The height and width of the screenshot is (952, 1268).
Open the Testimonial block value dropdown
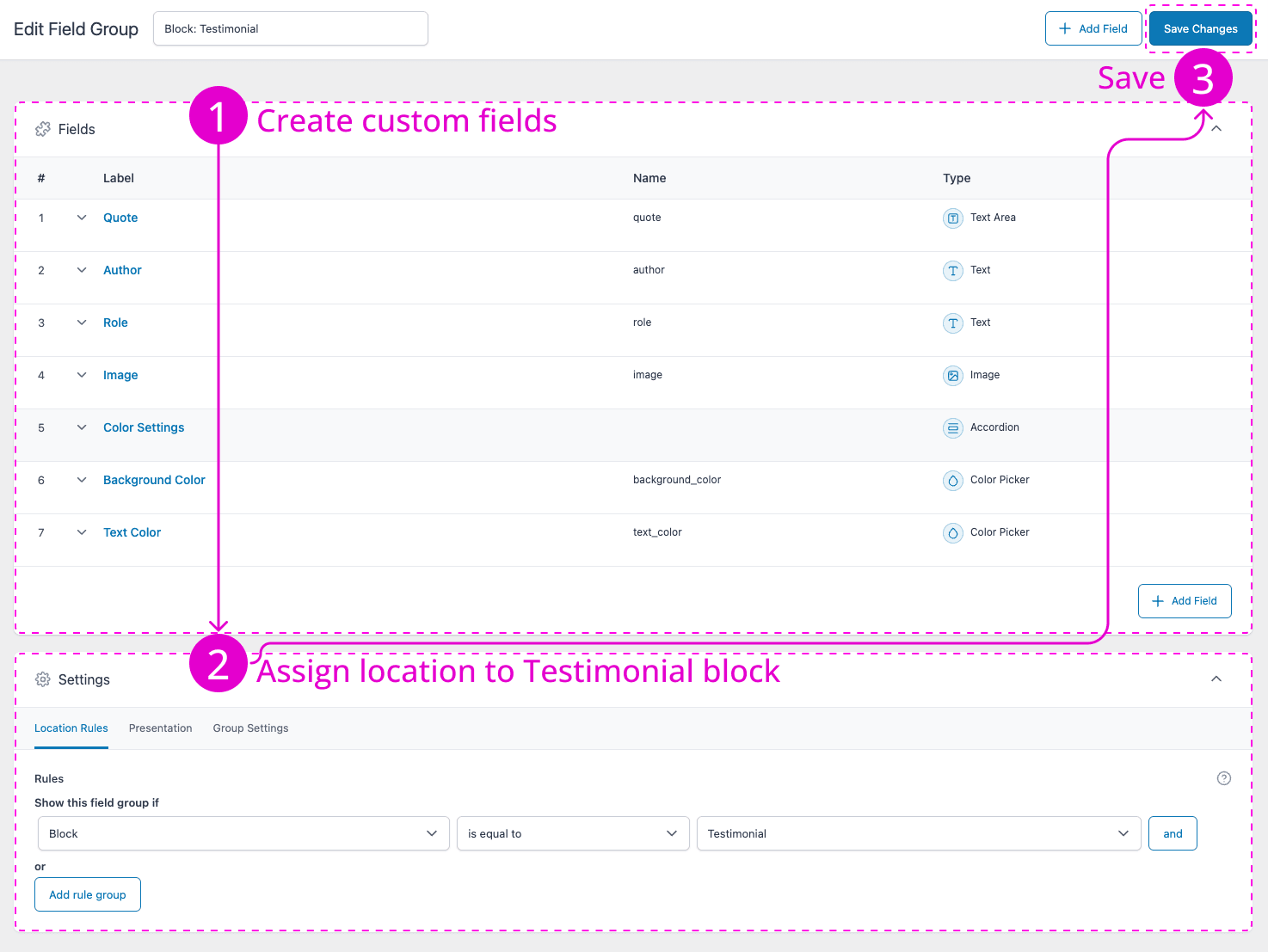tap(918, 832)
